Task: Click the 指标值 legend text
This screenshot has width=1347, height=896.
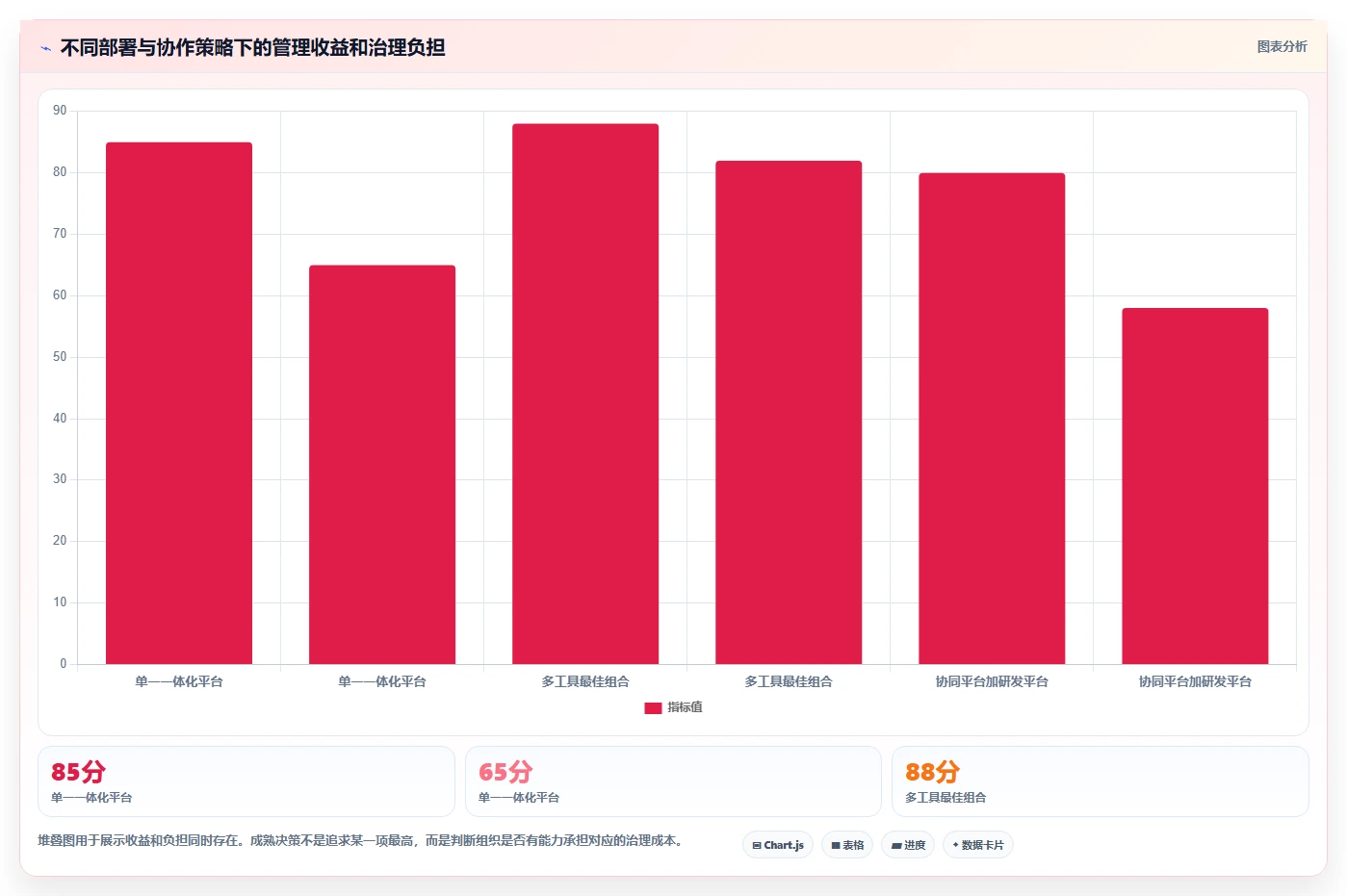Action: tap(685, 707)
